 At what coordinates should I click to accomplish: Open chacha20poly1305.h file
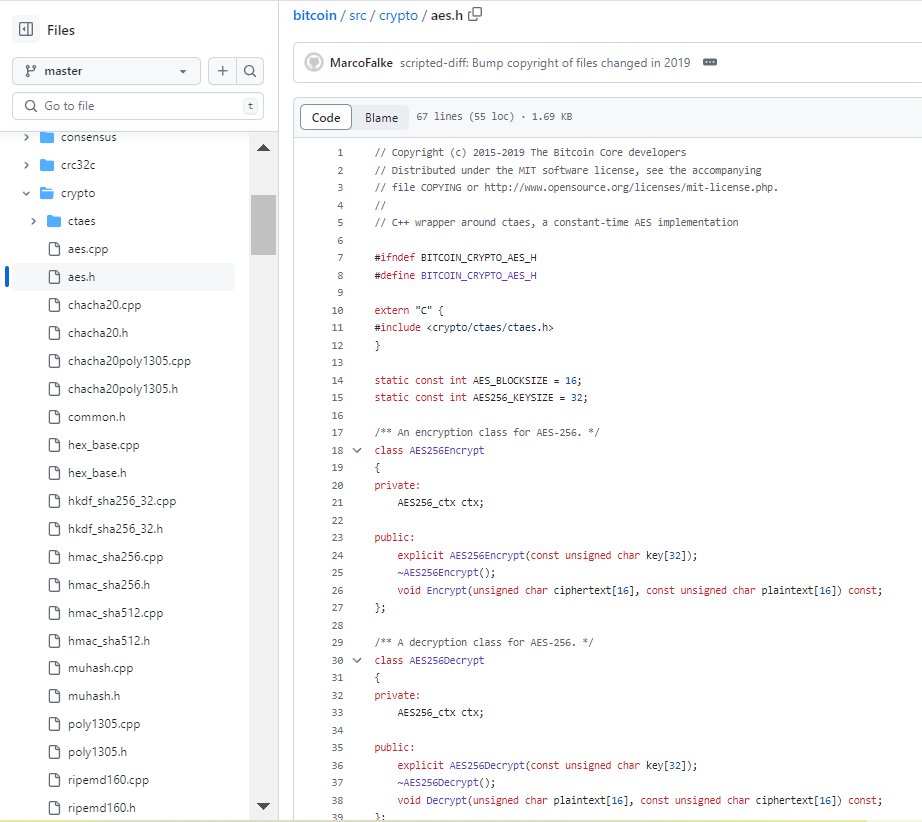pos(123,389)
